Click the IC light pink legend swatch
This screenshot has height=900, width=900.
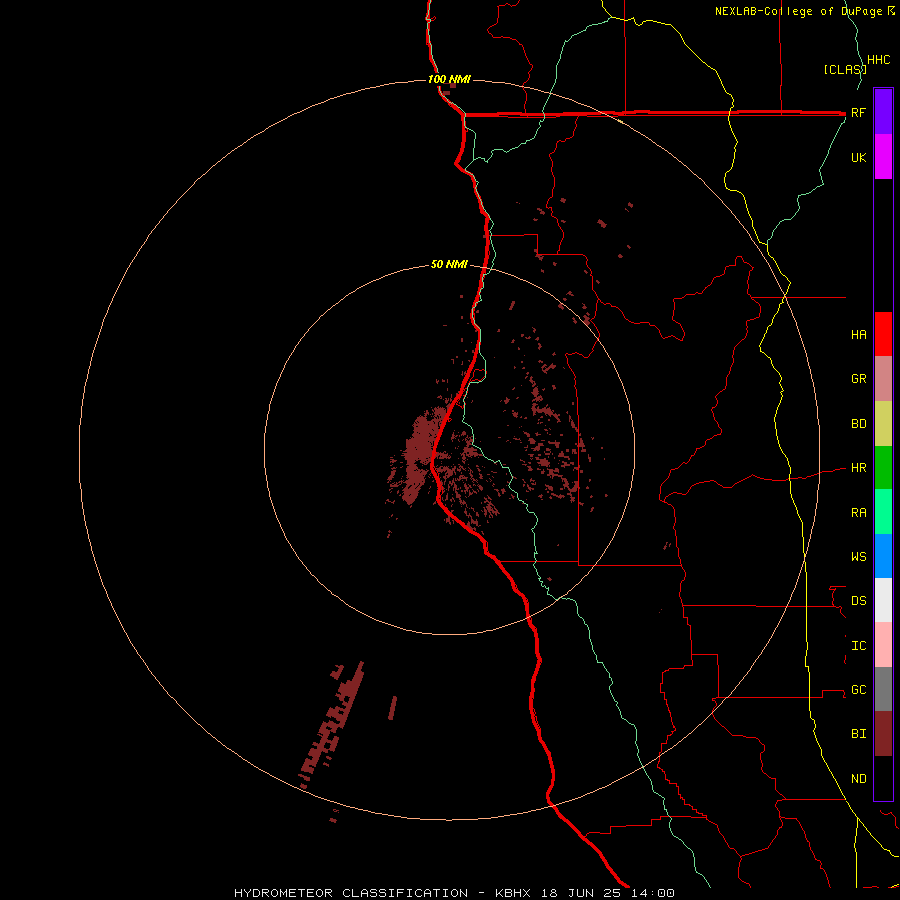point(883,645)
